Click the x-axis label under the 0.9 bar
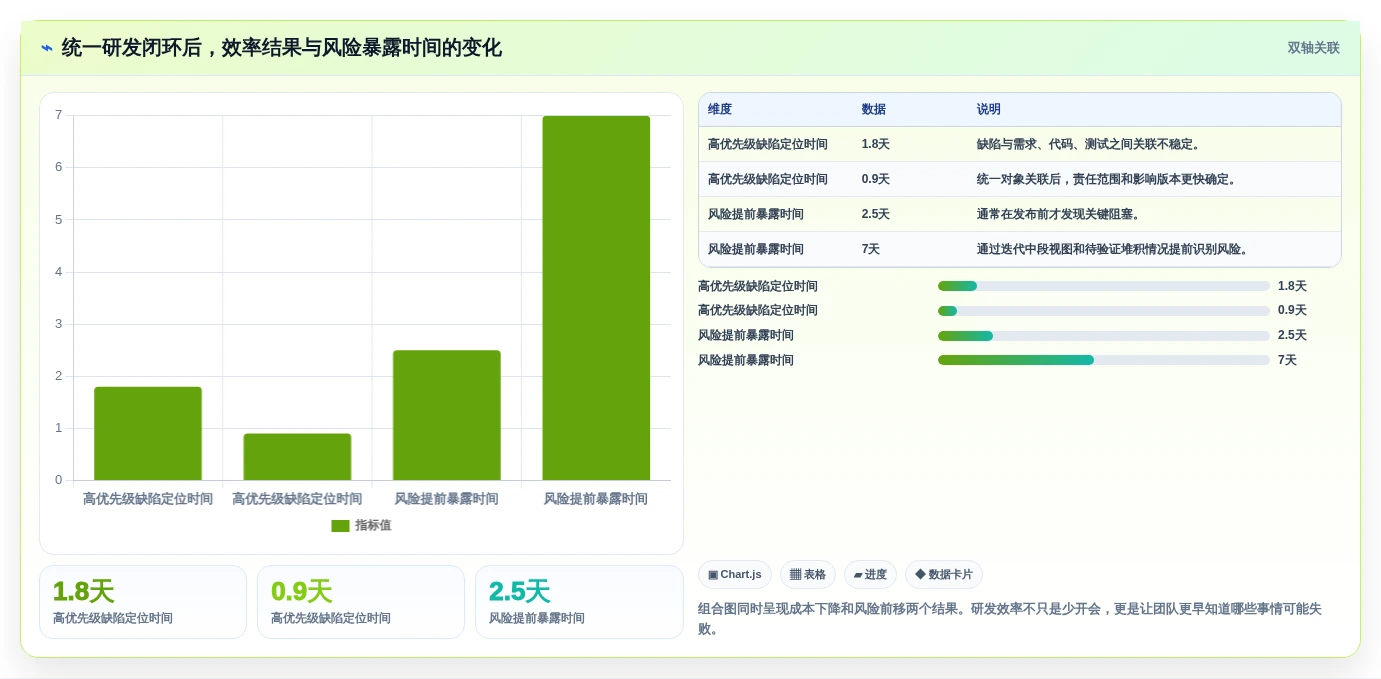The image size is (1381, 679). tap(297, 499)
